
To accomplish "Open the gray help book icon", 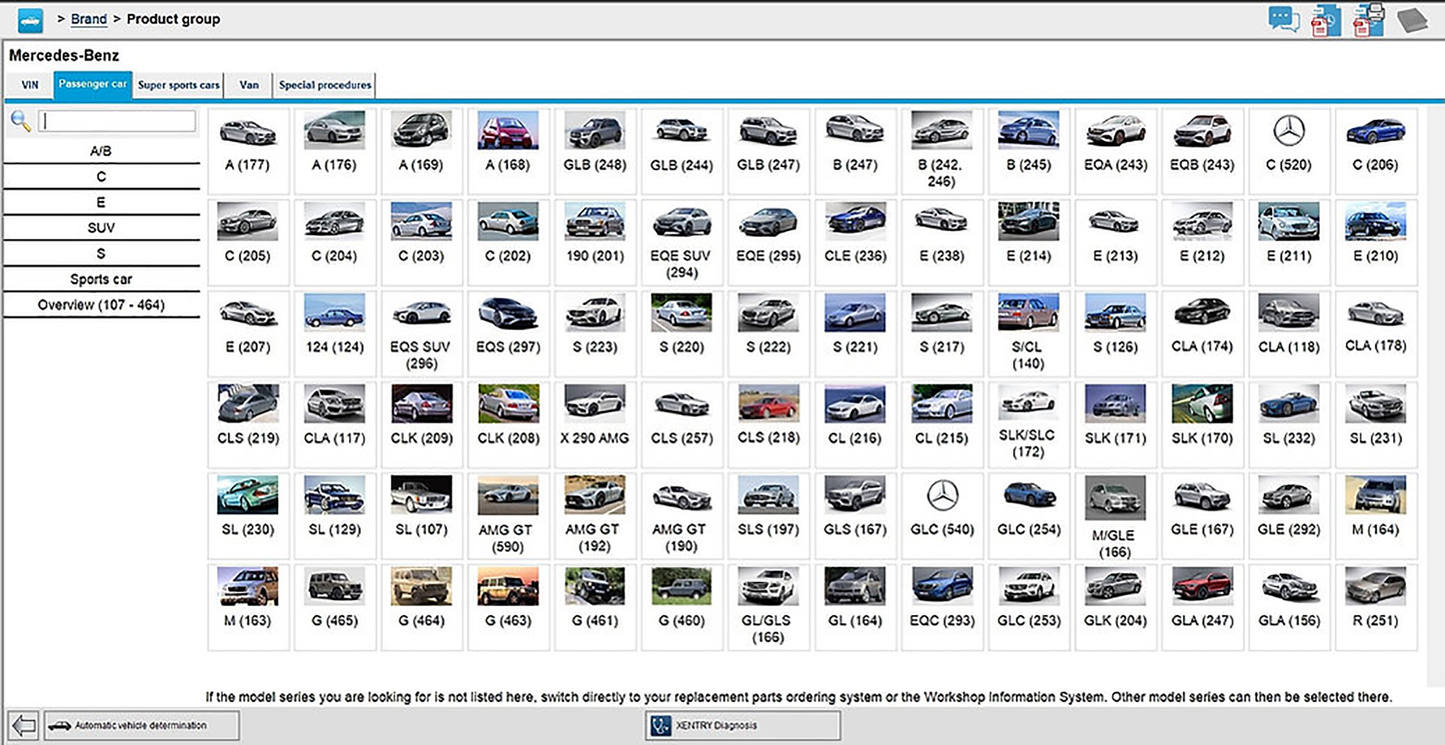I will (1413, 20).
